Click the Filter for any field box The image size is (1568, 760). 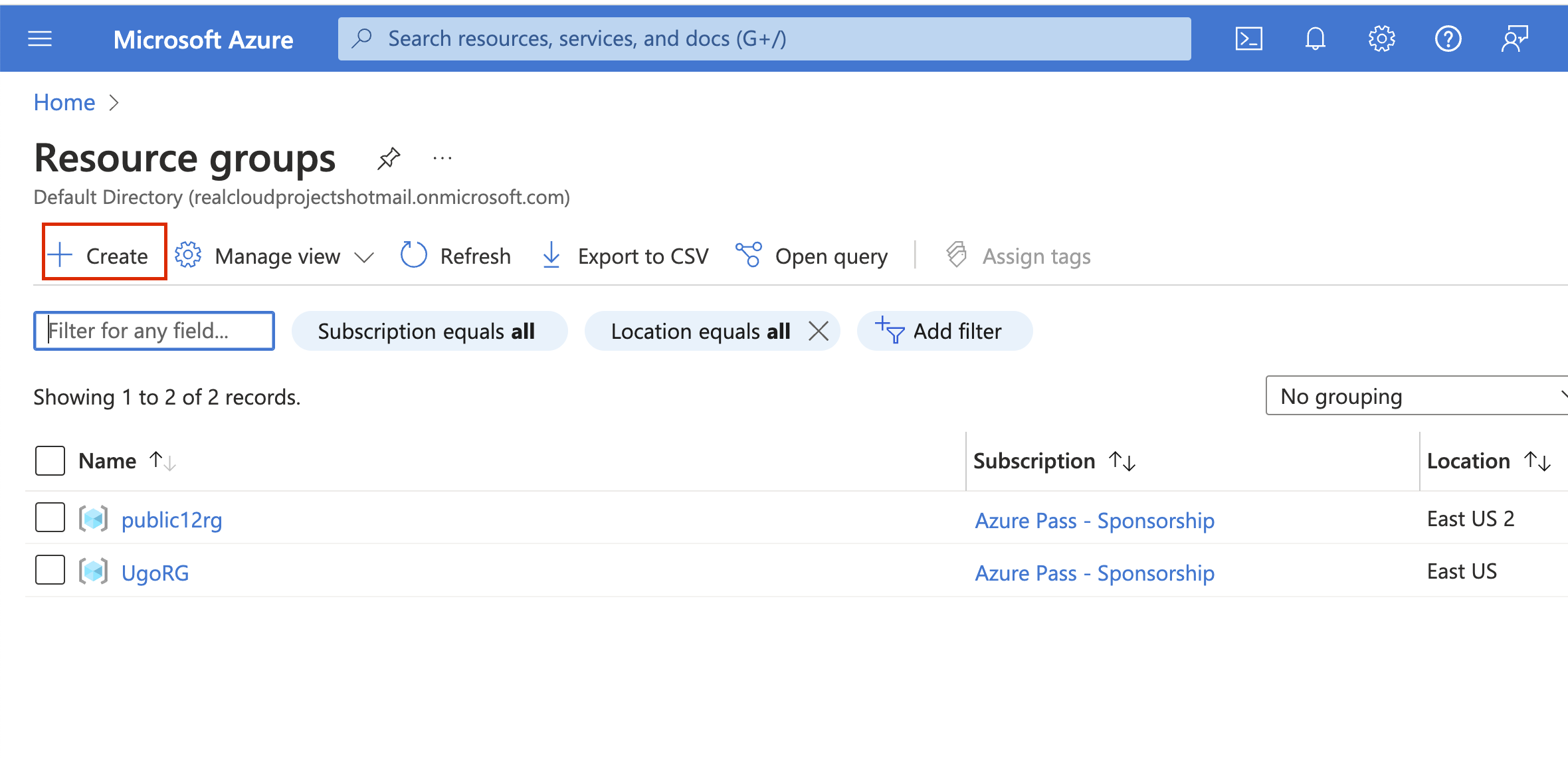154,331
